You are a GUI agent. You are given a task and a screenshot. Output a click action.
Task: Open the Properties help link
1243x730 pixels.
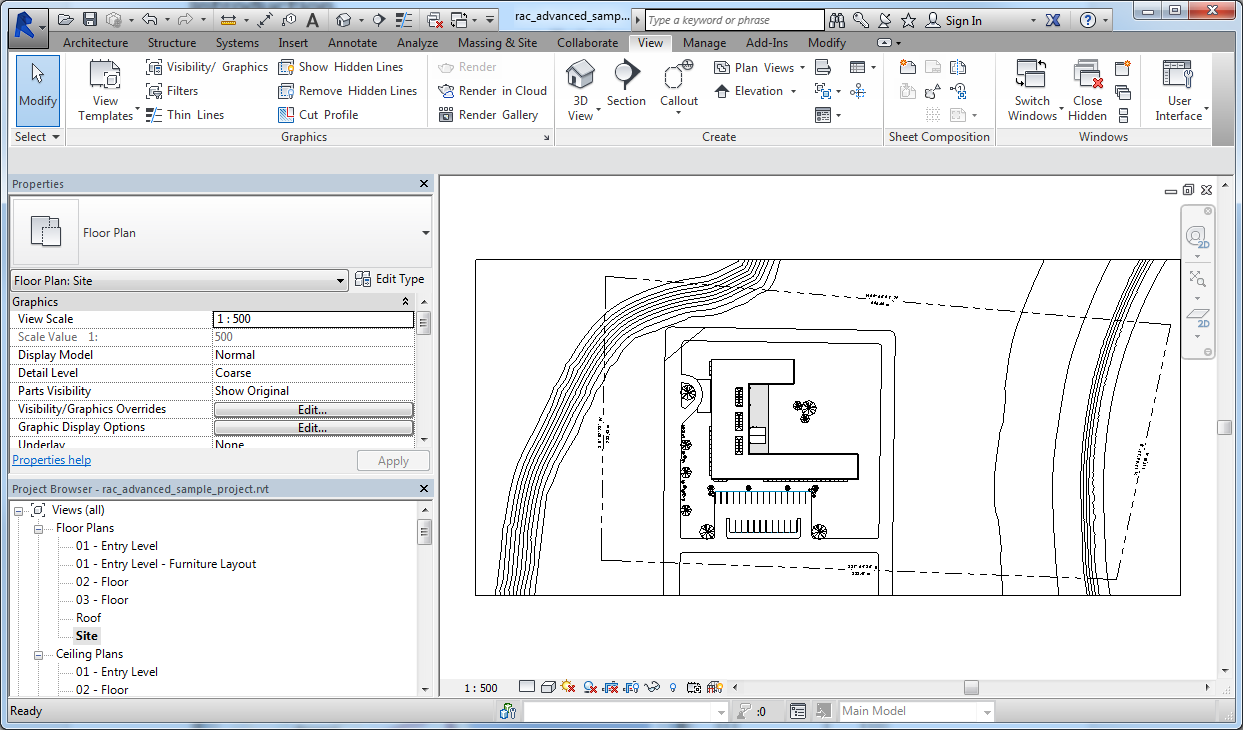tap(51, 460)
